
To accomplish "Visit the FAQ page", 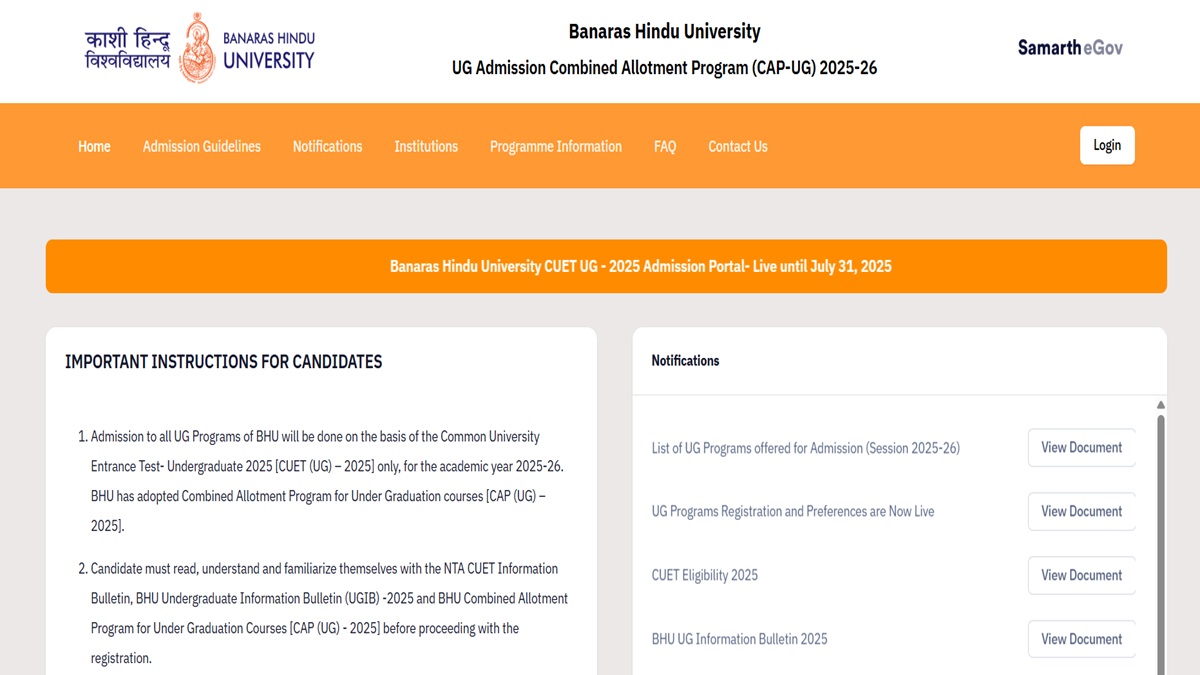I will (665, 146).
